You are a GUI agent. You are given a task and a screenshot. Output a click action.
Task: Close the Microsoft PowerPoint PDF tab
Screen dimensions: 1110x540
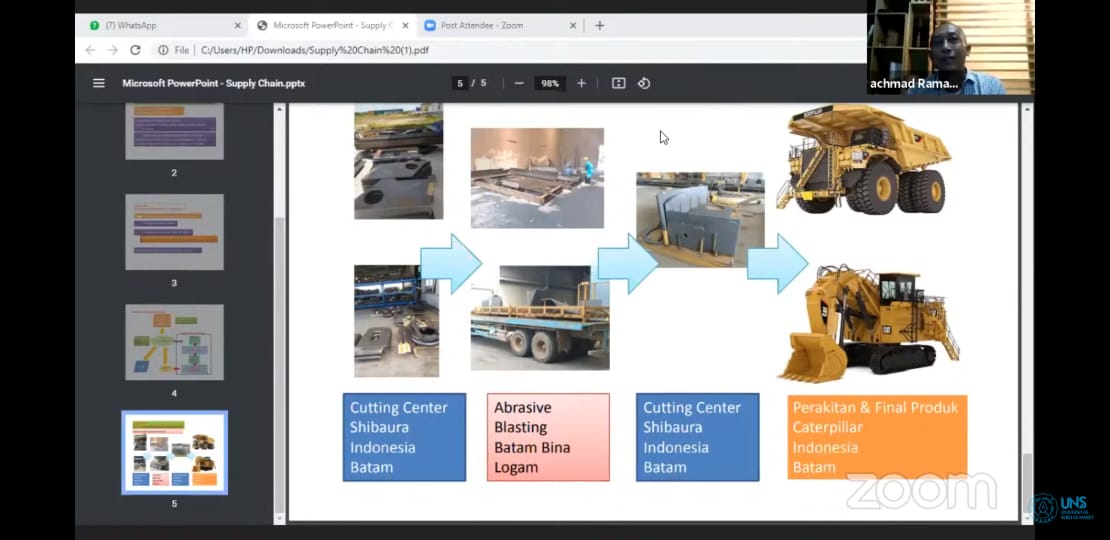coord(405,25)
